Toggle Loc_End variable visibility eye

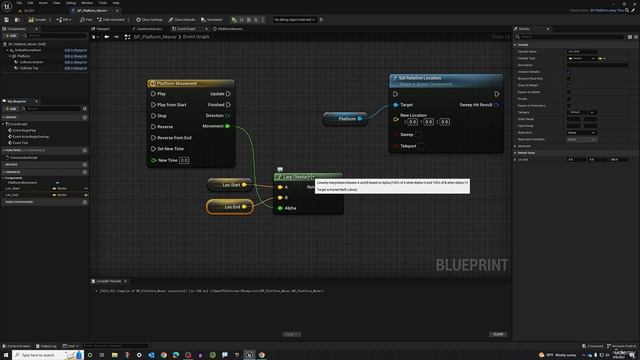point(86,195)
